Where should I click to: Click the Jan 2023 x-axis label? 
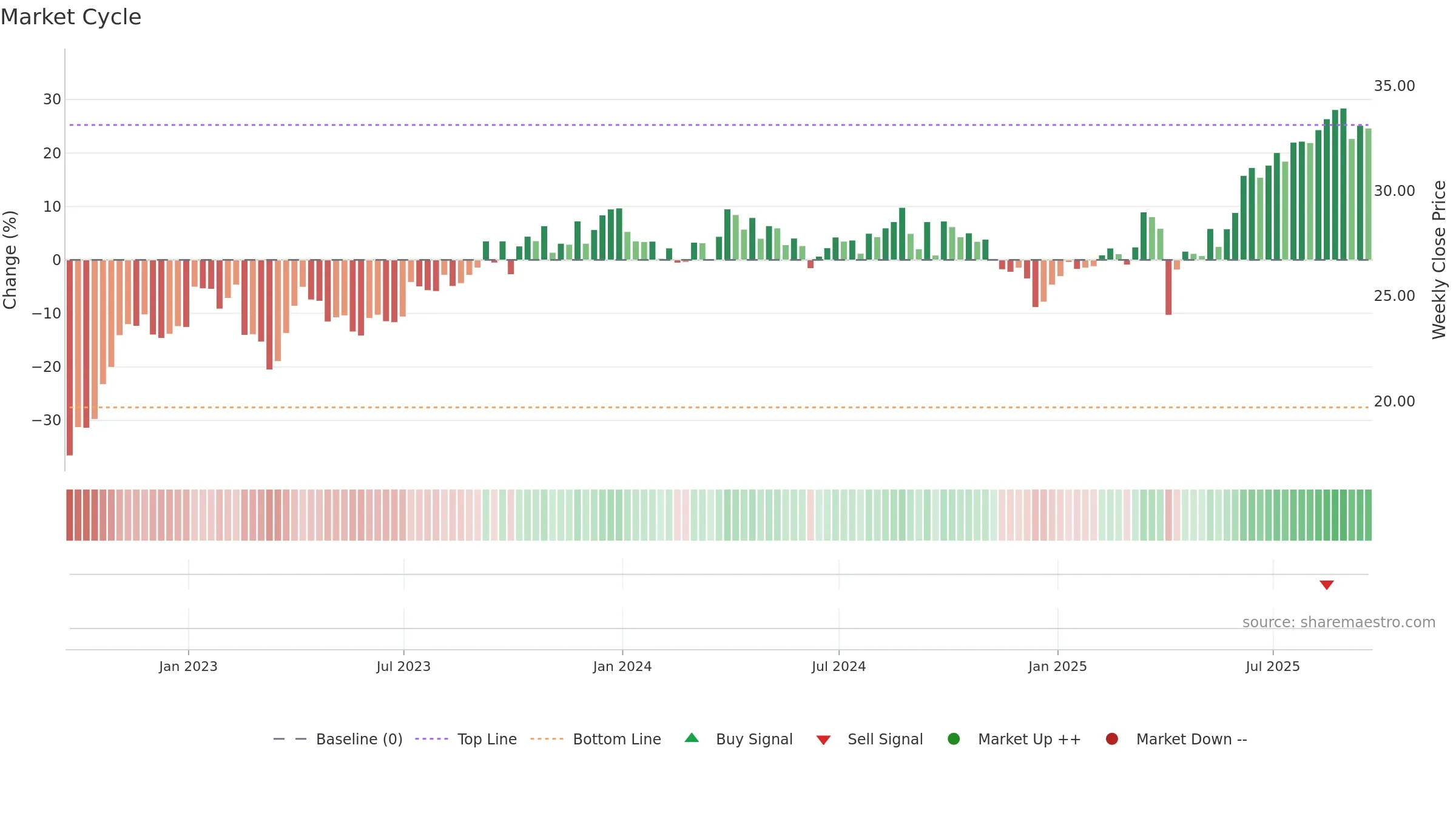(188, 666)
